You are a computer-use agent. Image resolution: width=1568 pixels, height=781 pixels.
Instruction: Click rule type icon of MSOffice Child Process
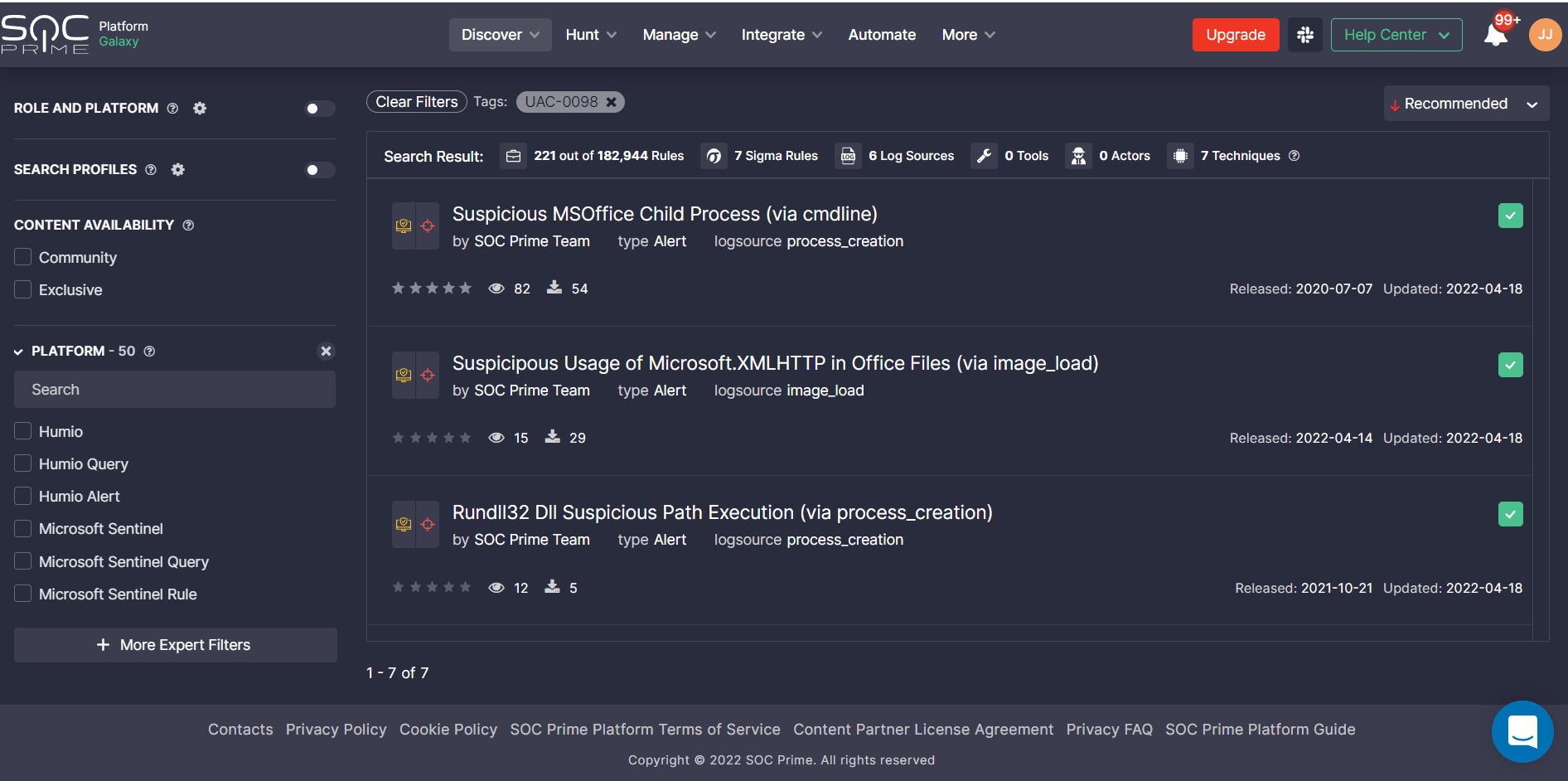click(404, 226)
